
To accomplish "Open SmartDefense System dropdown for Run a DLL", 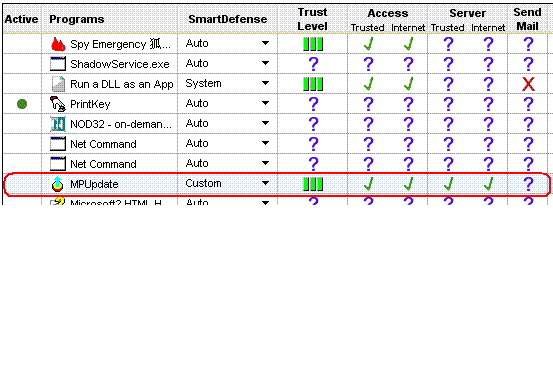I will point(266,84).
